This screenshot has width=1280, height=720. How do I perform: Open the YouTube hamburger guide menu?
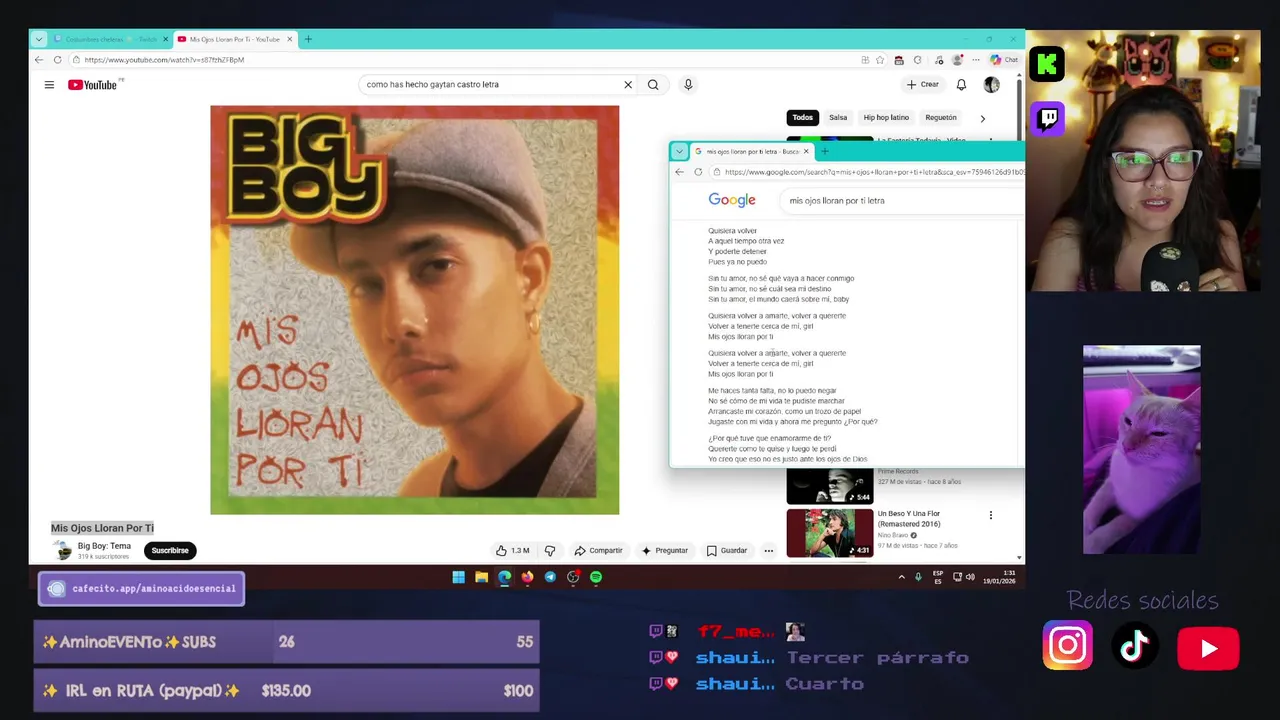coord(49,85)
